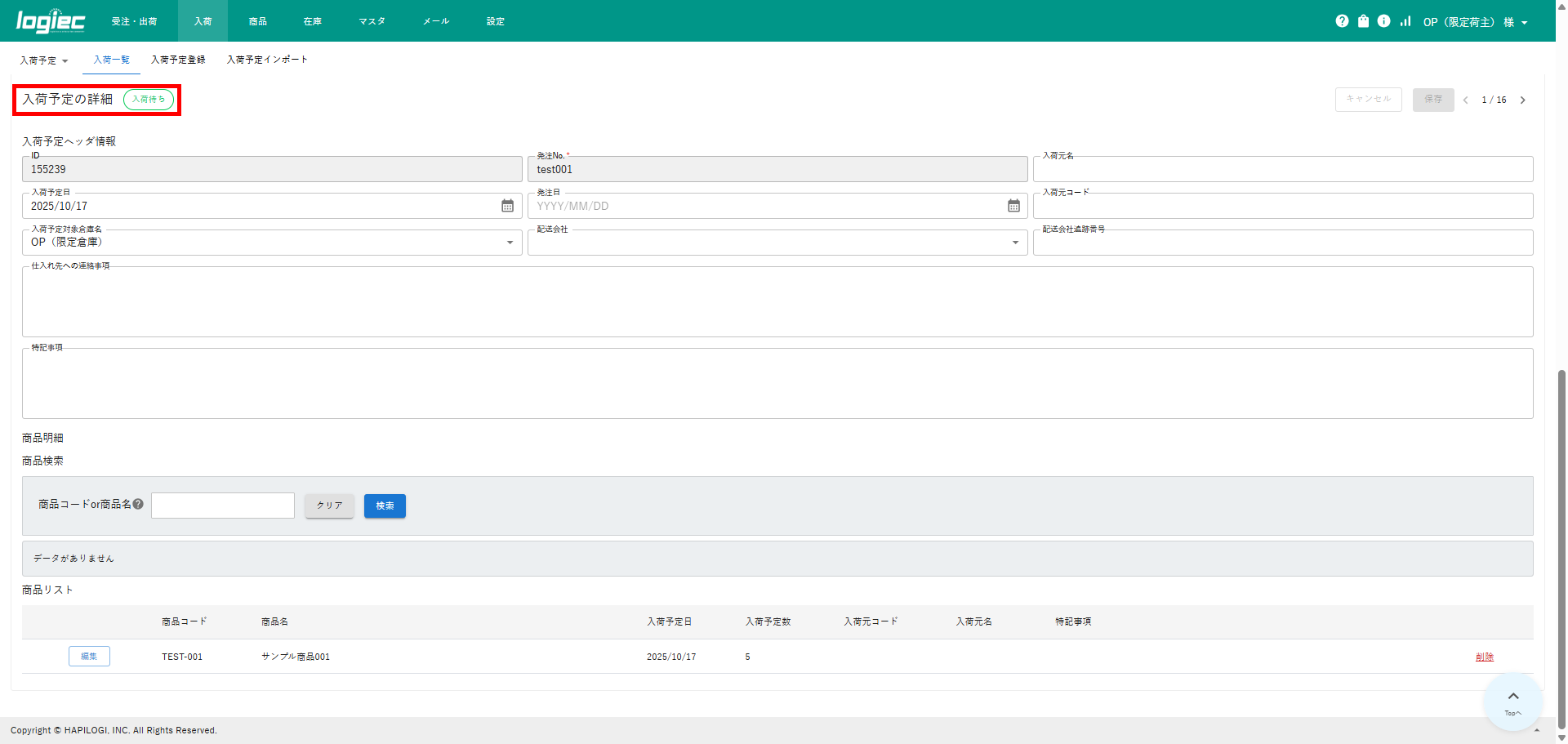1568x744 pixels.
Task: Click the information circle icon in header
Action: coord(1383,21)
